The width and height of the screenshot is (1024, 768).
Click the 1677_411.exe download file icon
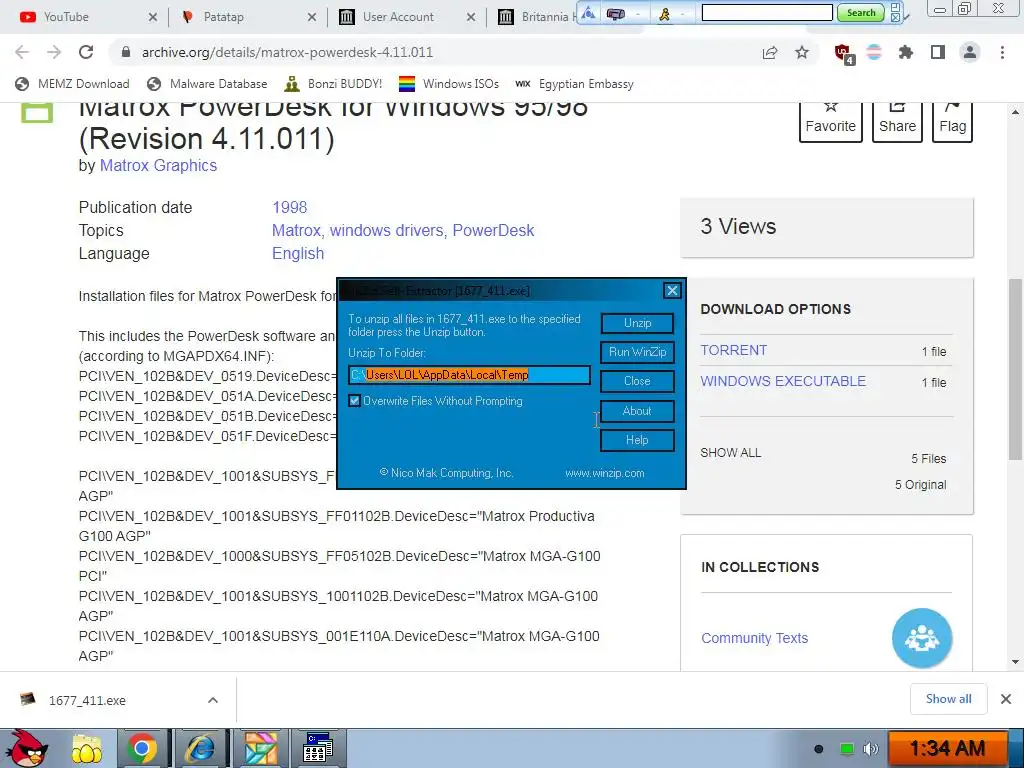click(x=27, y=699)
